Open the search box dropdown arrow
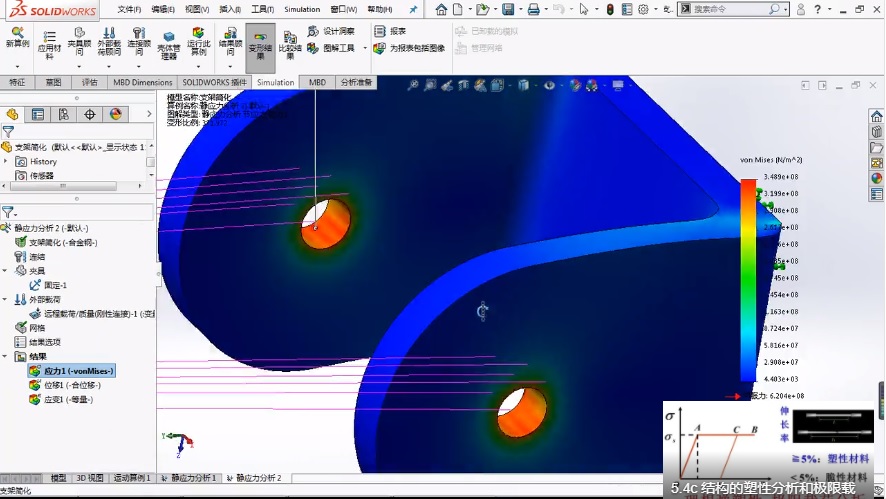The height and width of the screenshot is (499, 886). click(786, 10)
